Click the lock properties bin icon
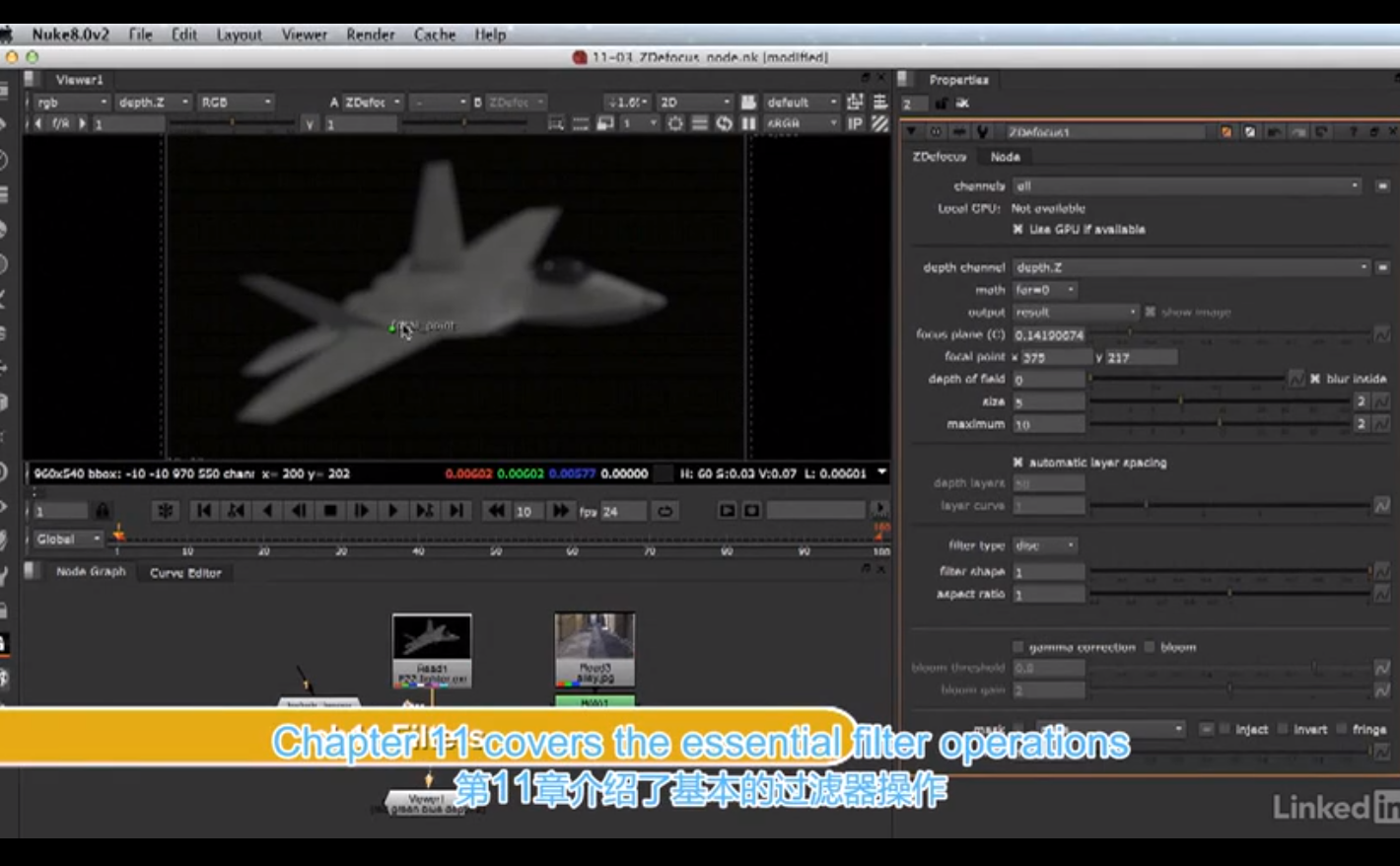 tap(941, 104)
